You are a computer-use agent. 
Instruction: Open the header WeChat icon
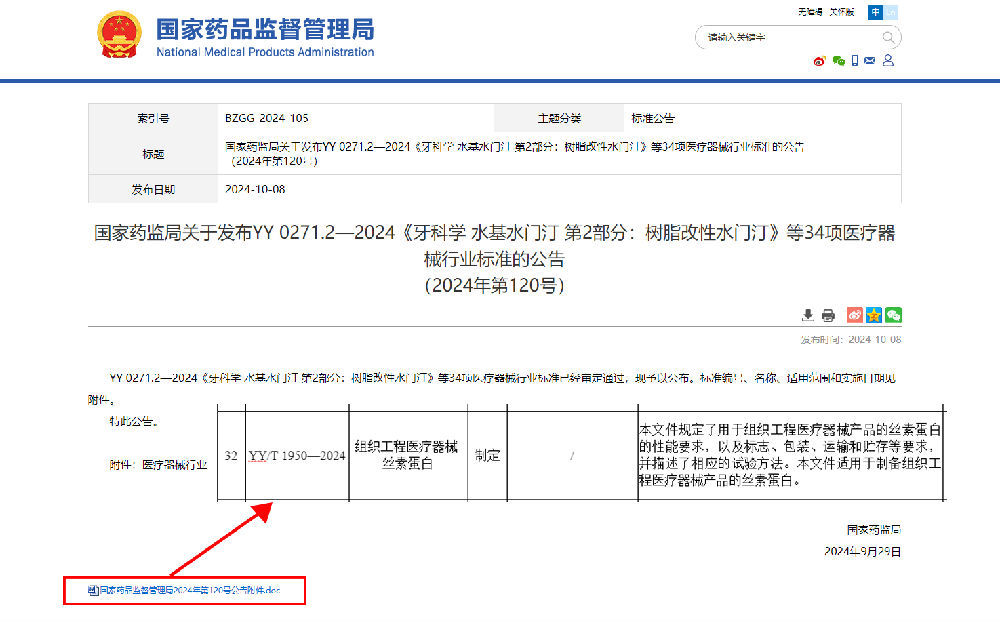(838, 61)
